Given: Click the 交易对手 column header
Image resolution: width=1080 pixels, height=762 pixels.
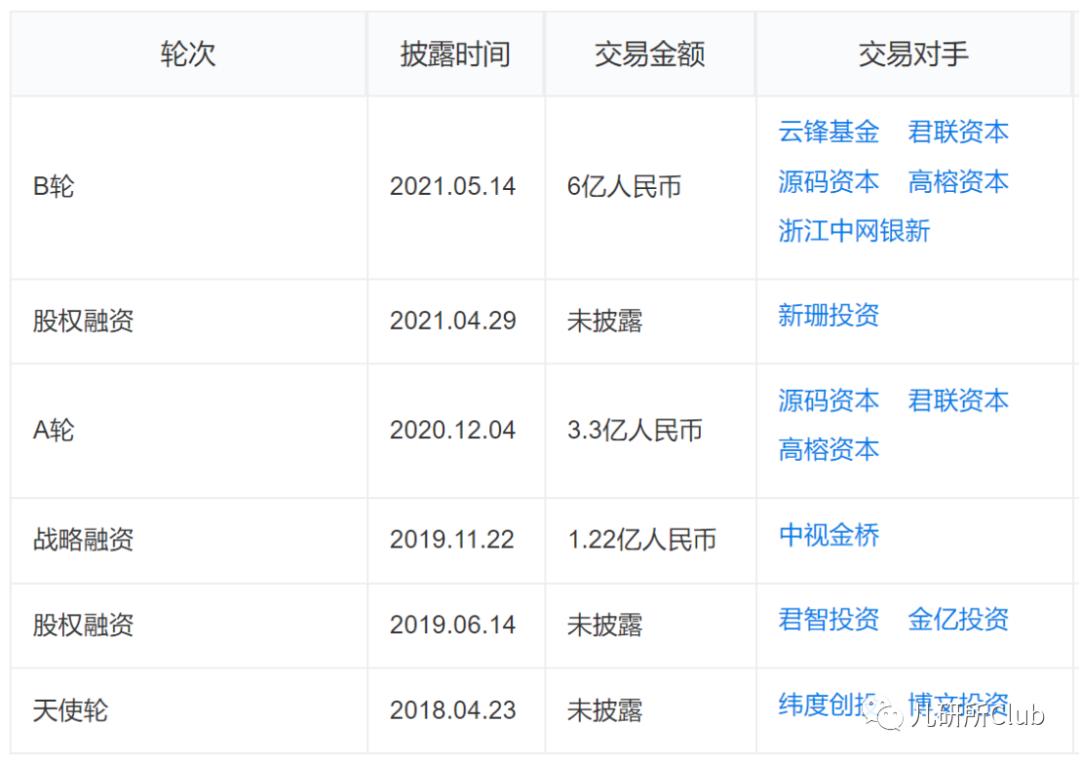Looking at the screenshot, I should [x=913, y=54].
